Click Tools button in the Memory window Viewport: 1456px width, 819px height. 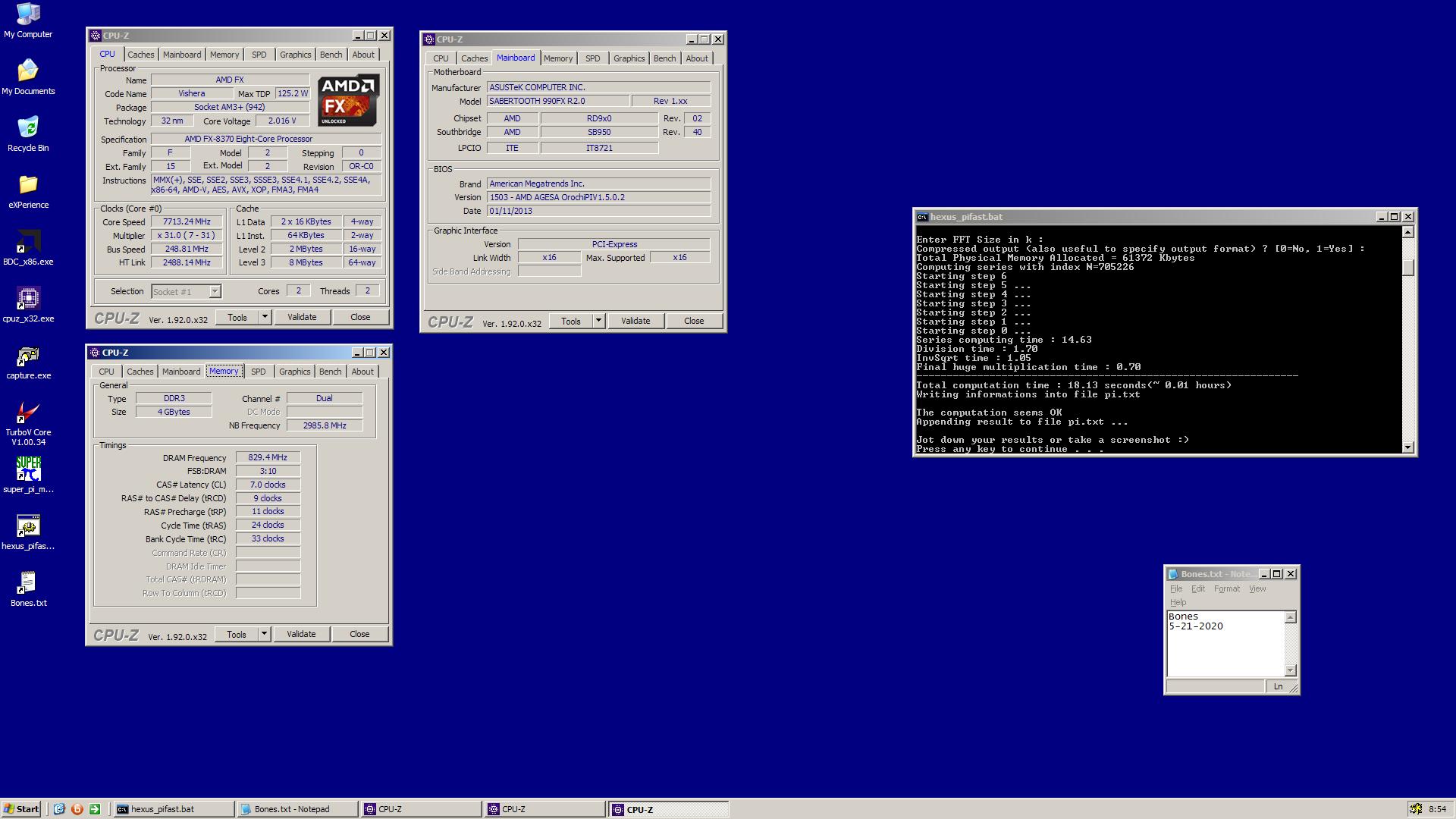(237, 635)
